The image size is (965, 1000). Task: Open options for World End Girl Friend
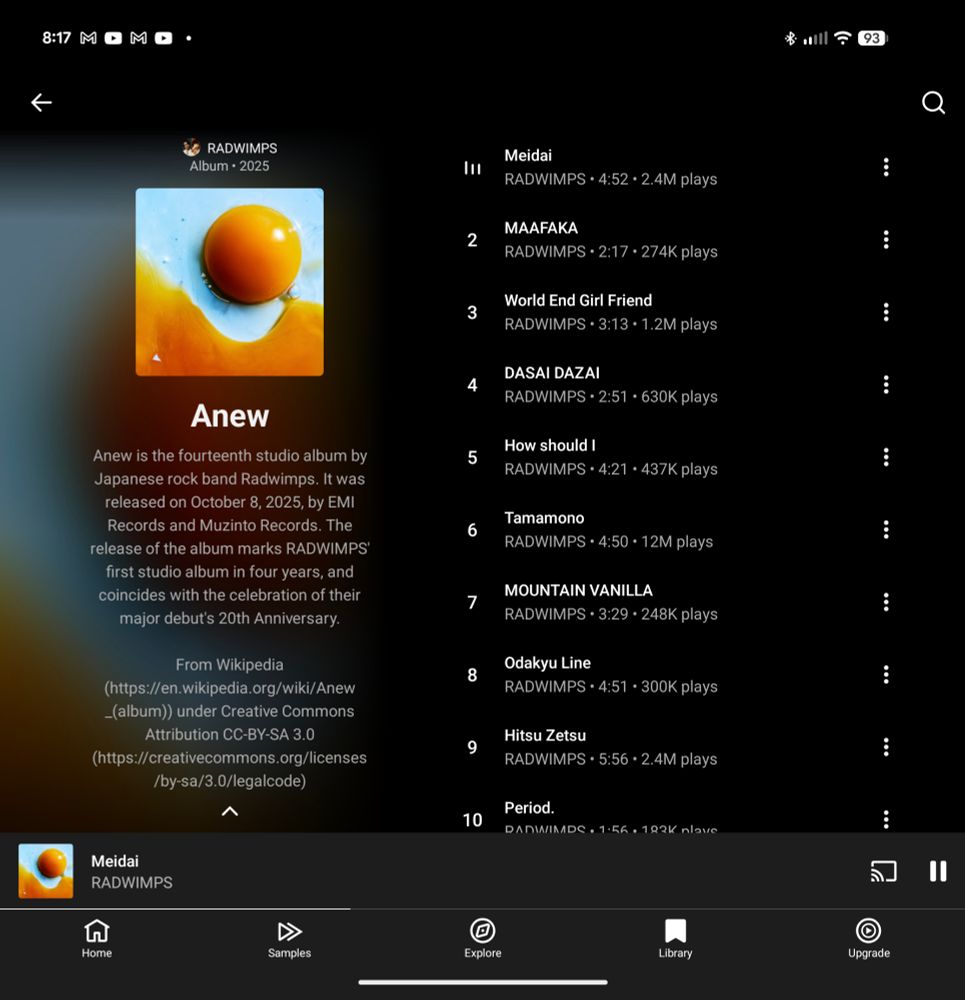tap(886, 312)
